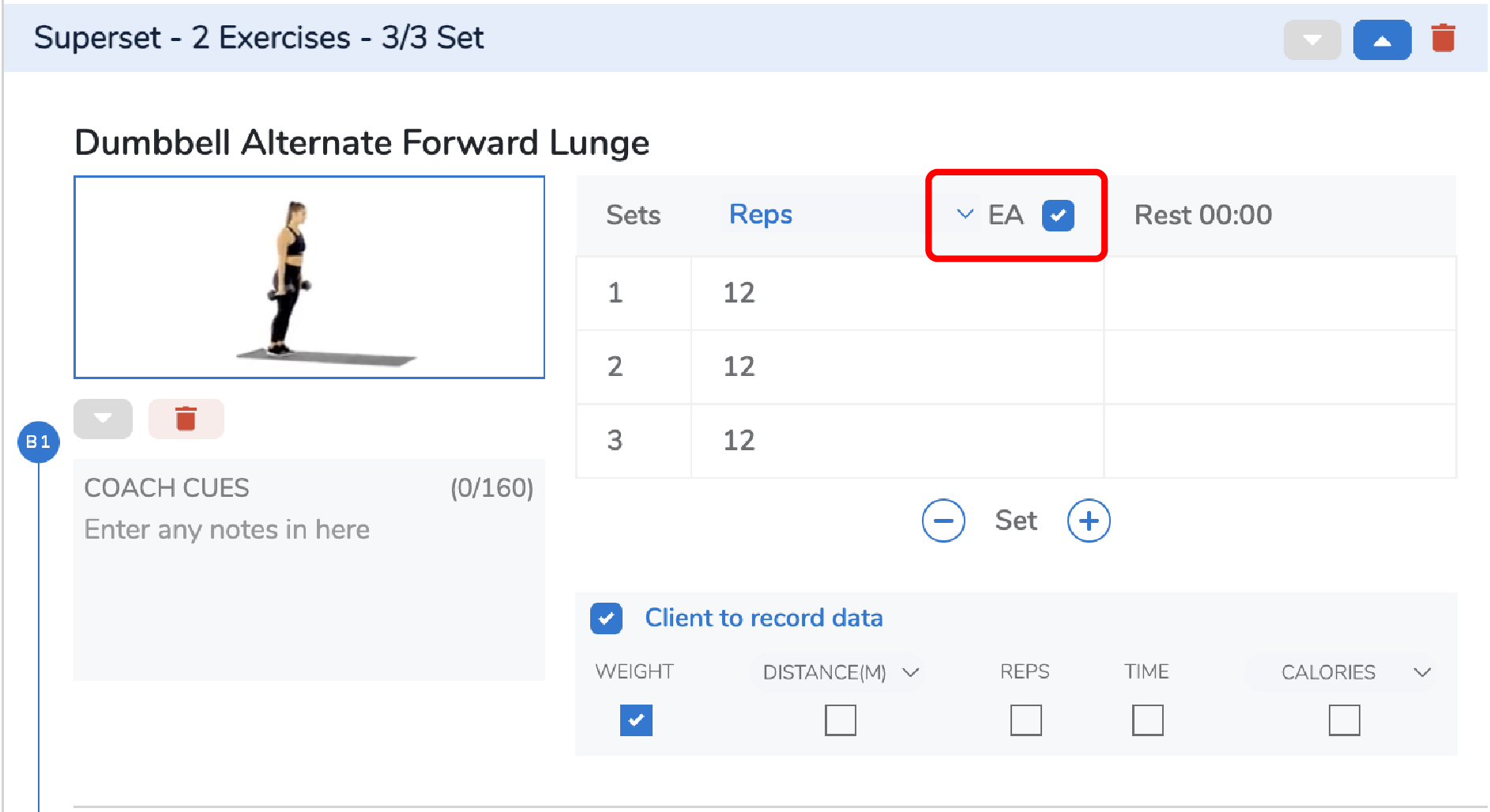1490x812 pixels.
Task: Remove a set with minus icon
Action: pos(943,521)
